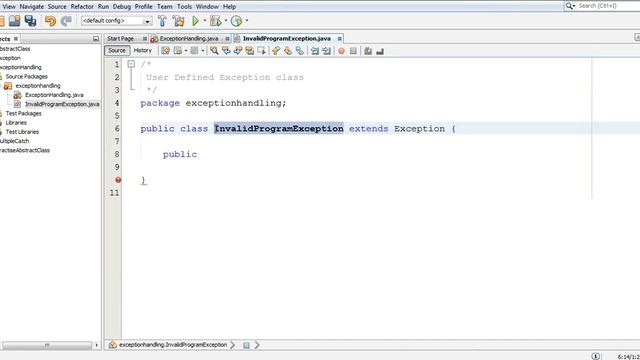
Task: Close the Start Page tab
Action: pyautogui.click(x=144, y=38)
